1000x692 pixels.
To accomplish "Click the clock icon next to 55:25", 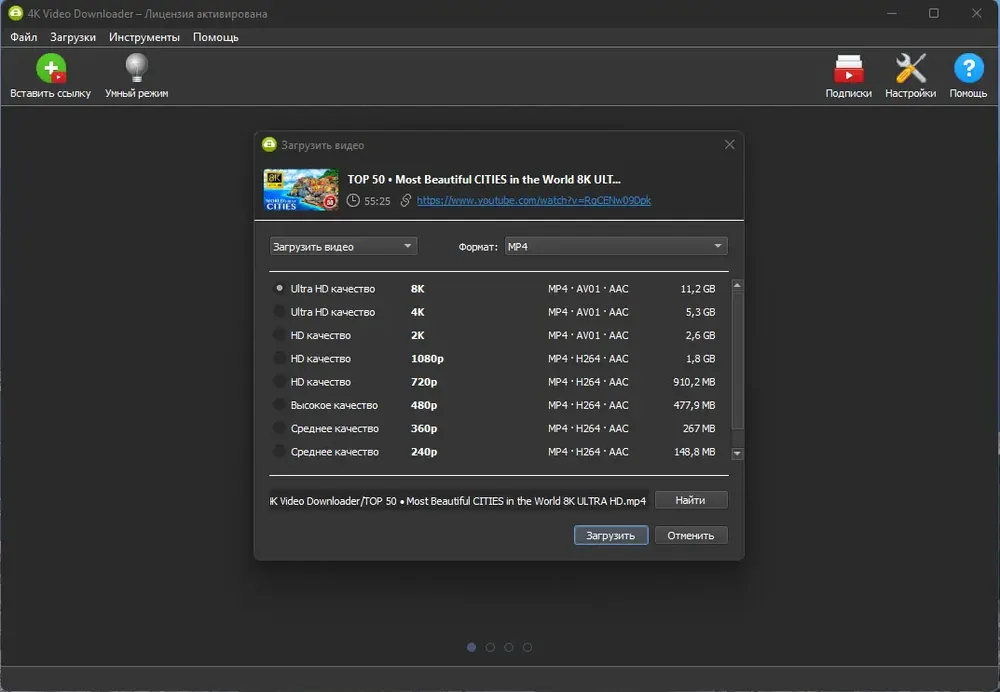I will tap(353, 200).
